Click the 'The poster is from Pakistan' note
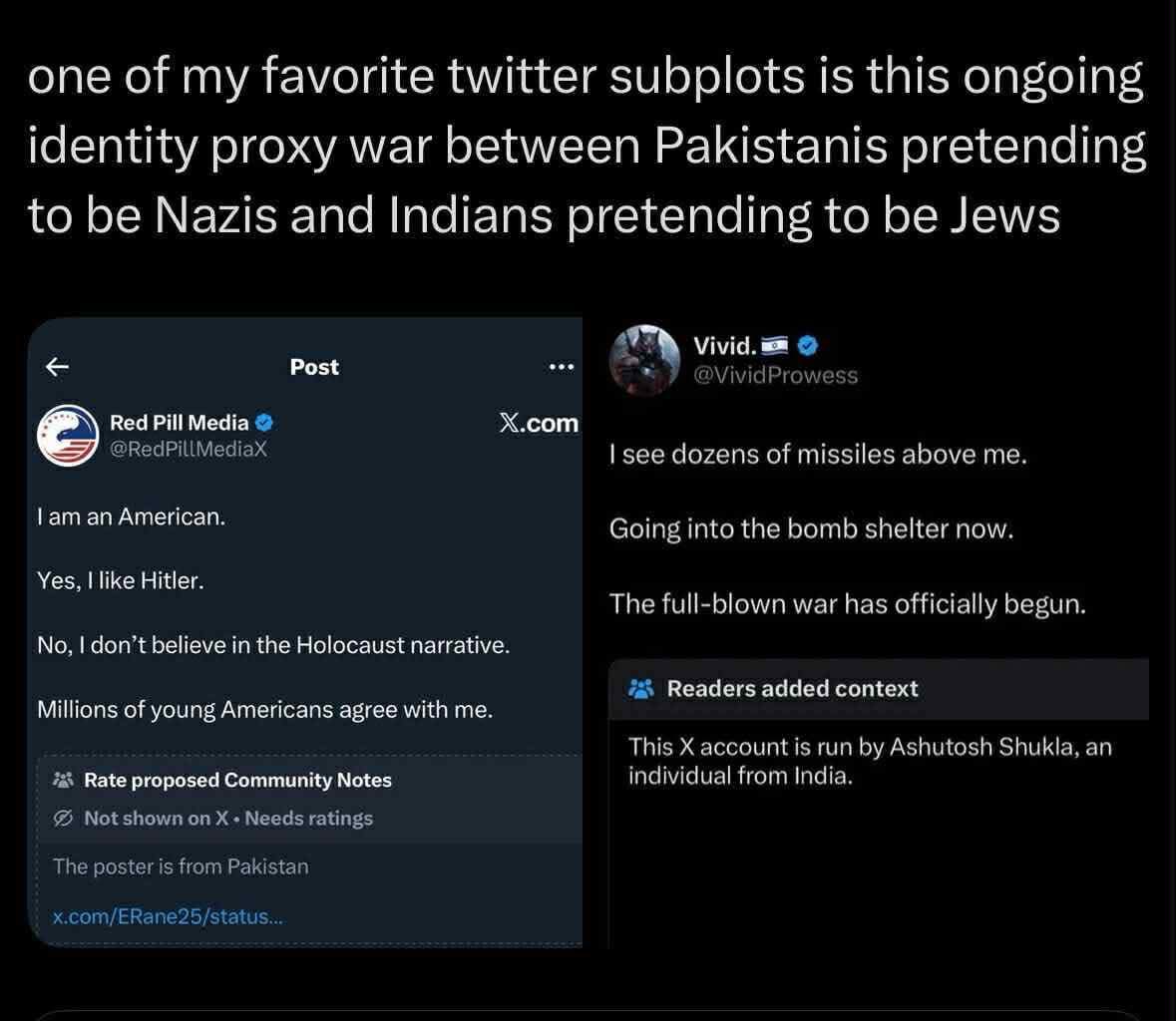This screenshot has height=1021, width=1176. pyautogui.click(x=181, y=866)
